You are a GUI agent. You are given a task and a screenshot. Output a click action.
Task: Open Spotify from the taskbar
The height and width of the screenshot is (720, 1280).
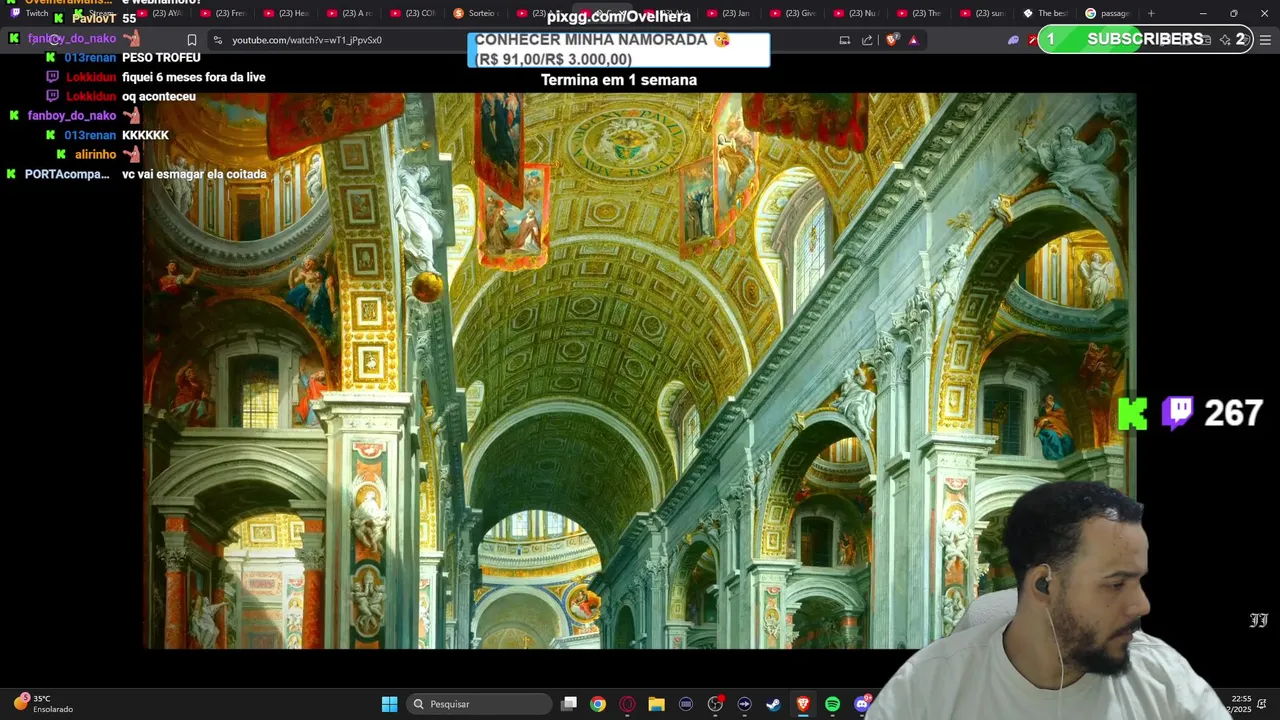point(832,704)
